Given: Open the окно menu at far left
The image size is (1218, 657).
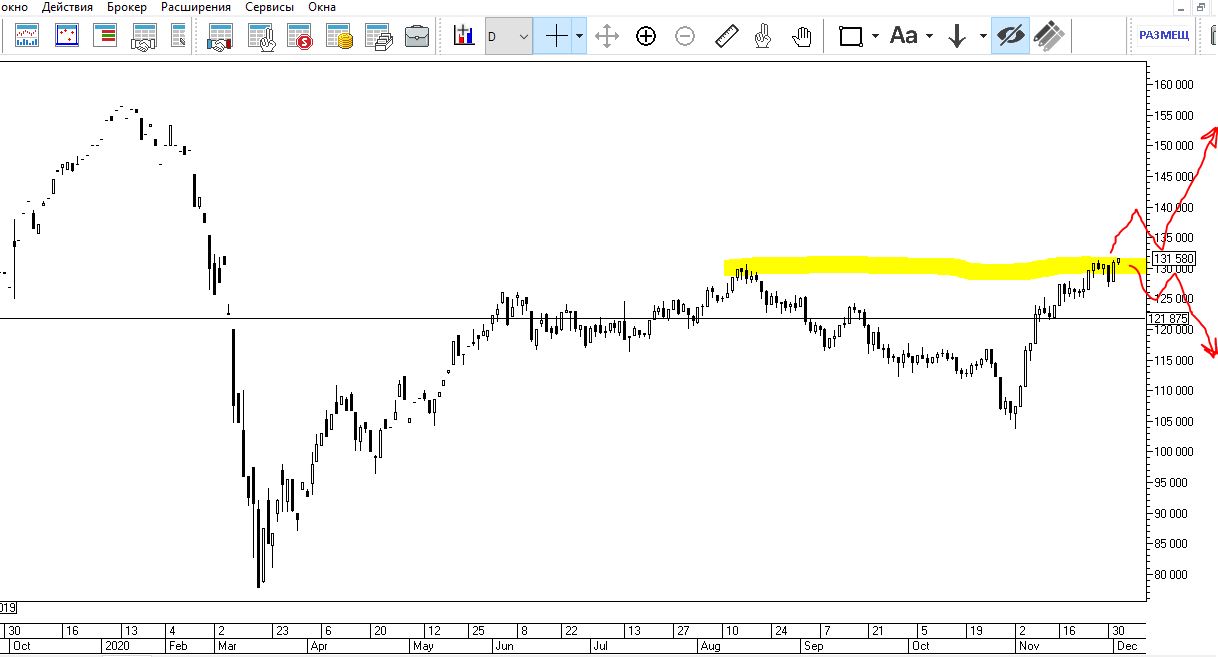Looking at the screenshot, I should pyautogui.click(x=14, y=7).
